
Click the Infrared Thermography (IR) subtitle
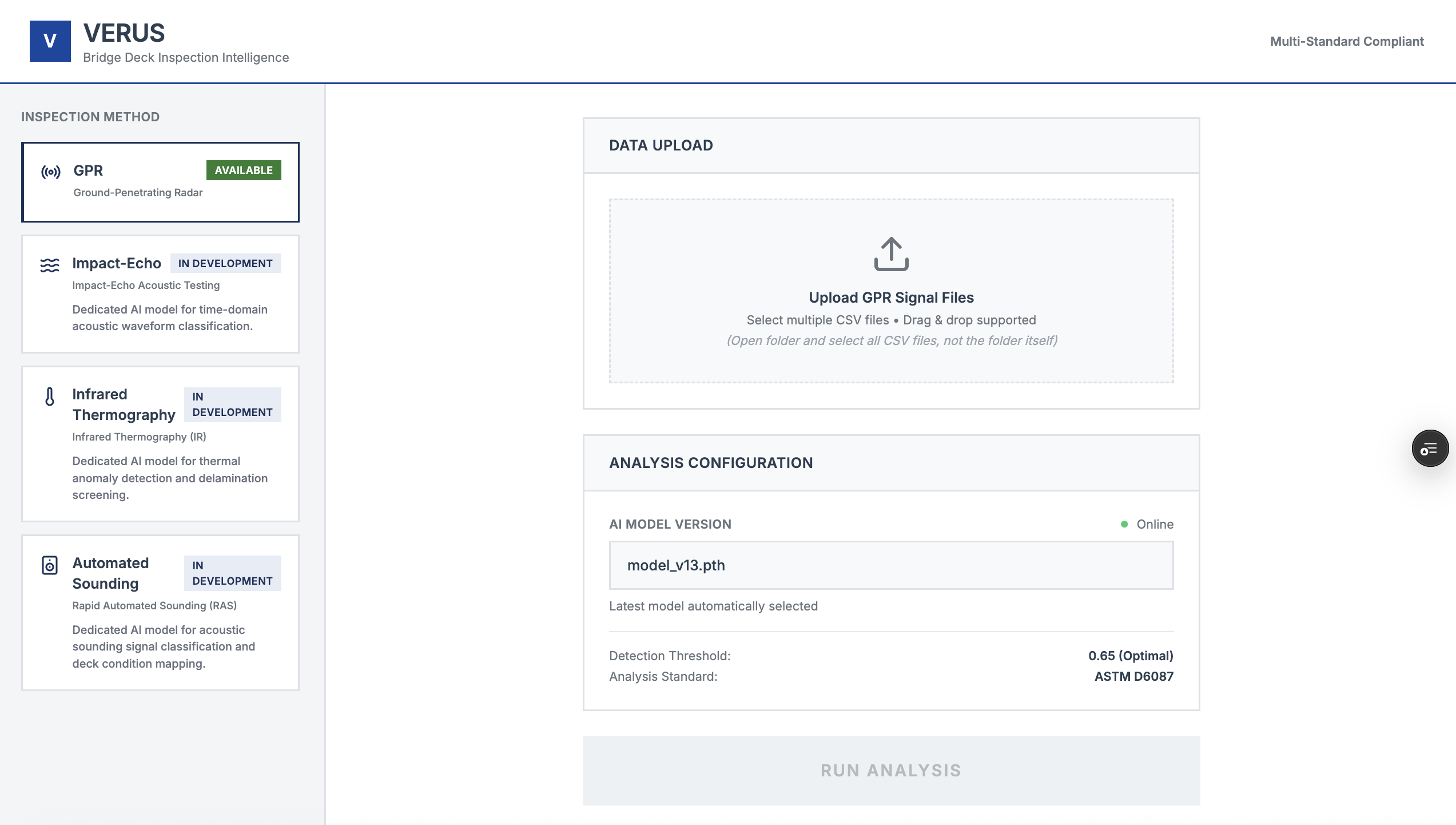[139, 437]
